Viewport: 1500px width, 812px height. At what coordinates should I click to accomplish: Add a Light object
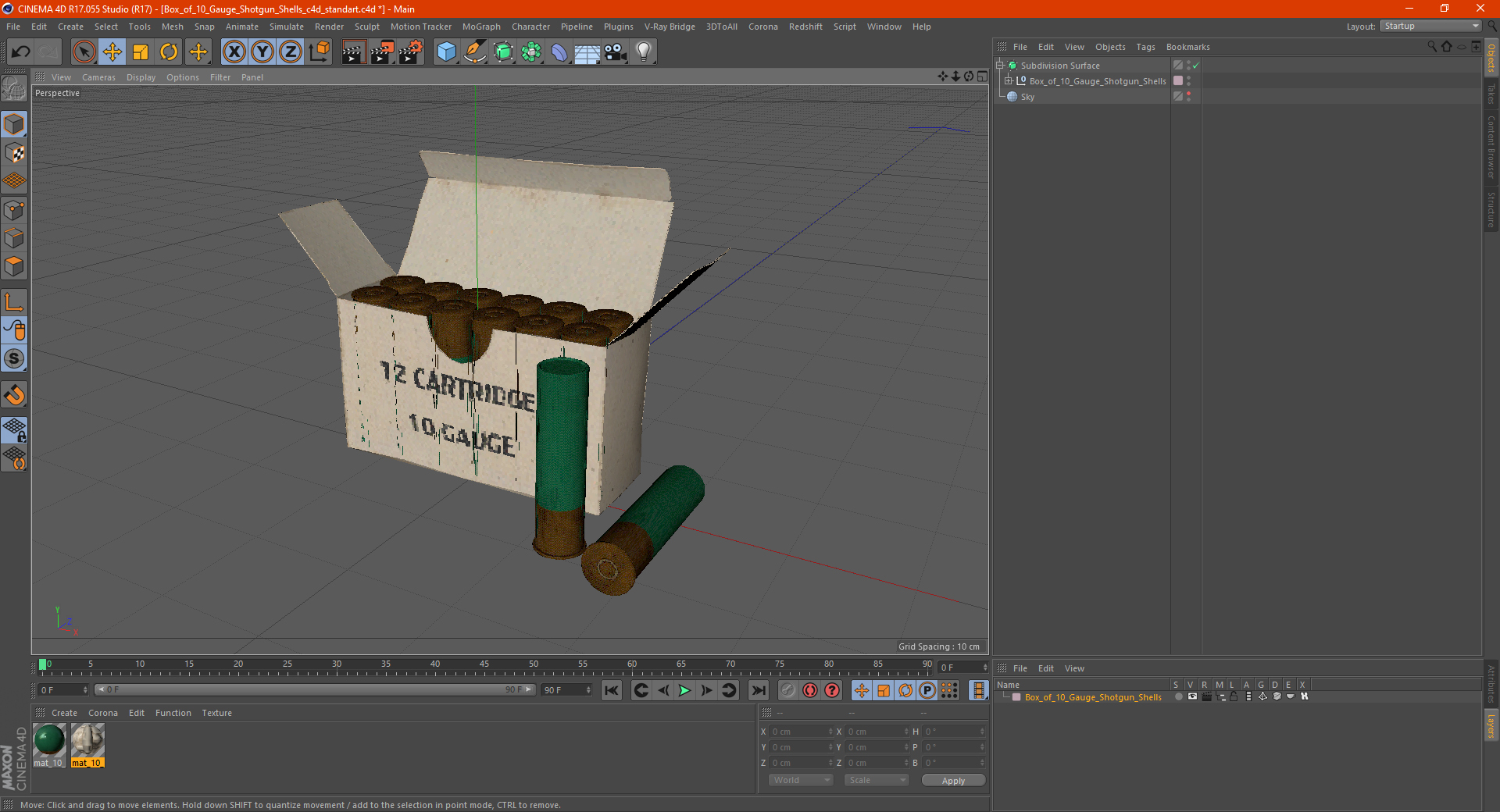pos(644,52)
